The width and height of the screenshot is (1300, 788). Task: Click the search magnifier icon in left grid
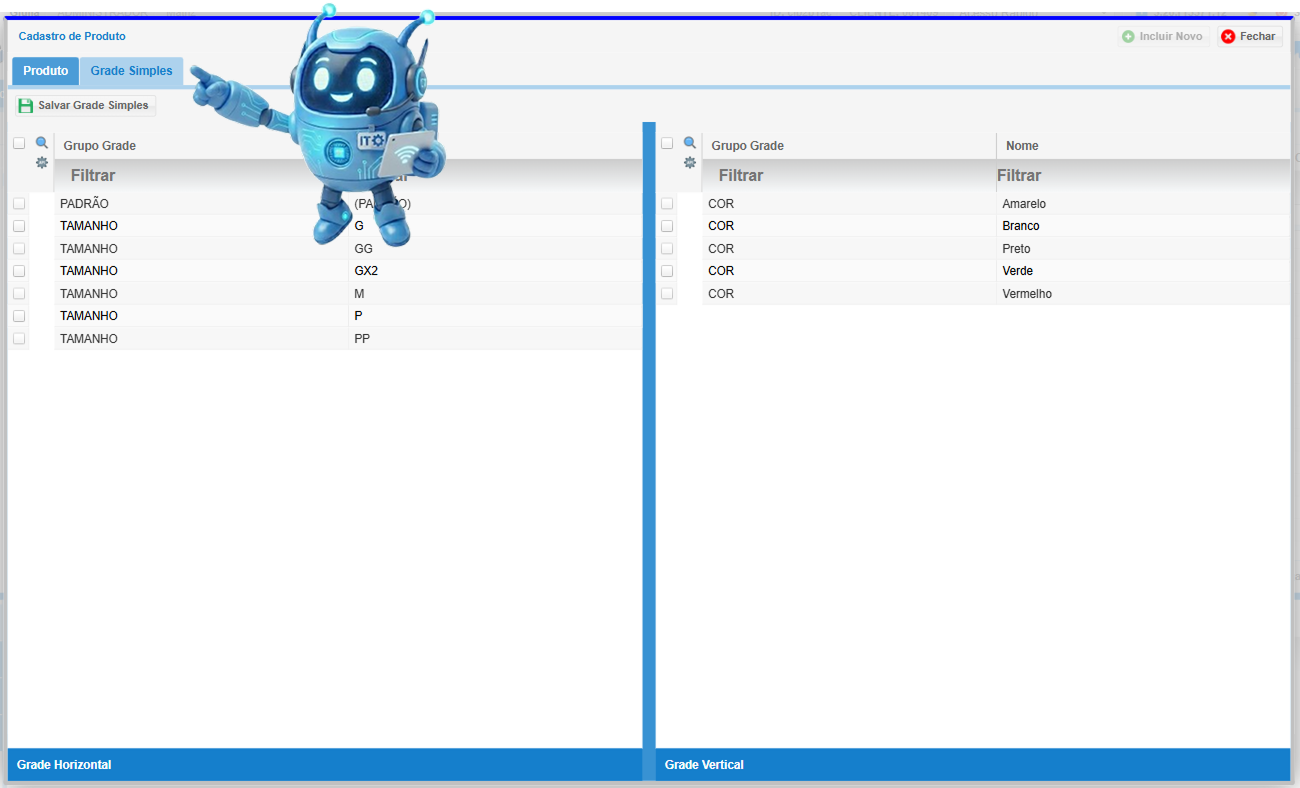pyautogui.click(x=42, y=143)
